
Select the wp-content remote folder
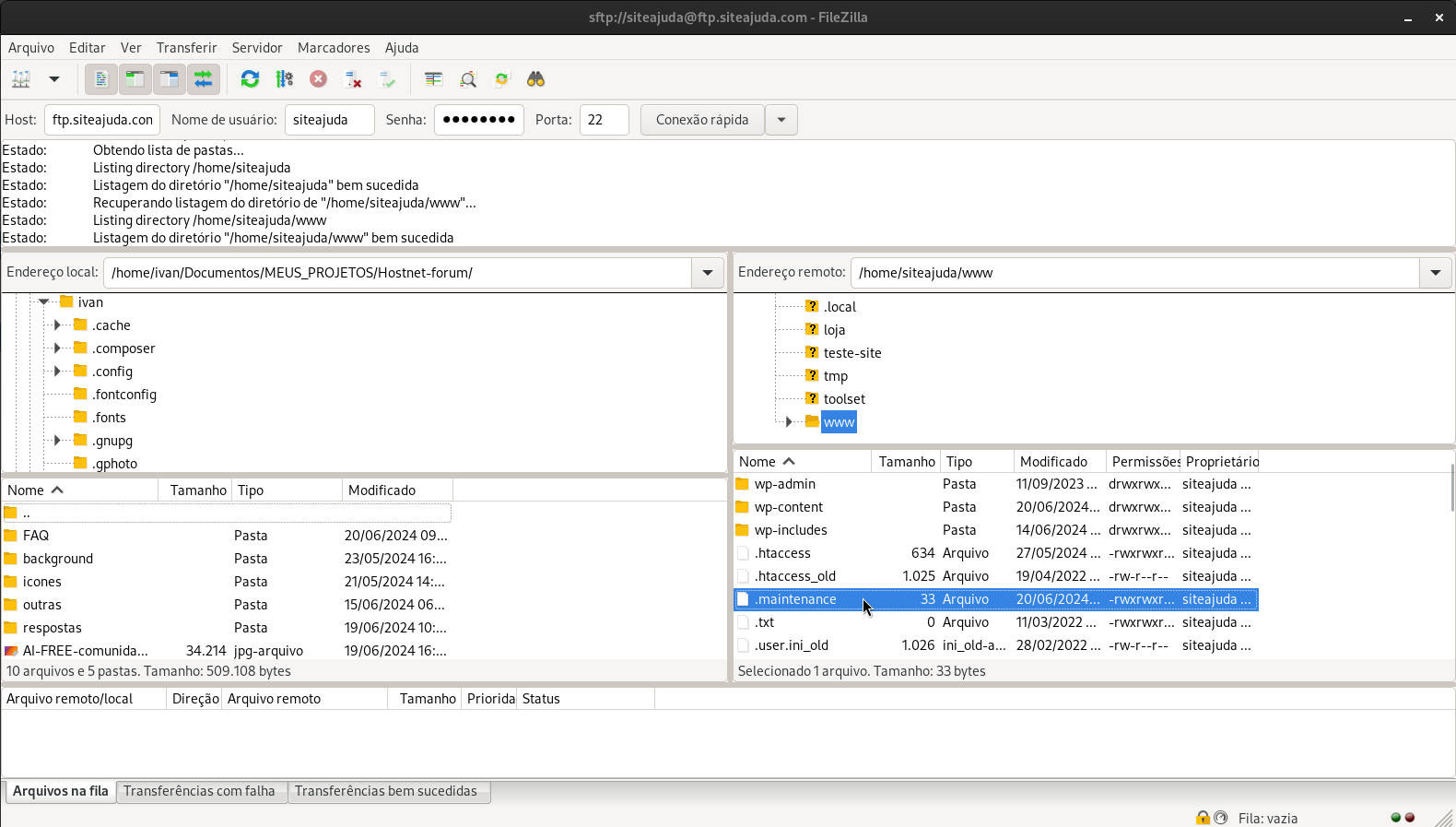(996, 507)
